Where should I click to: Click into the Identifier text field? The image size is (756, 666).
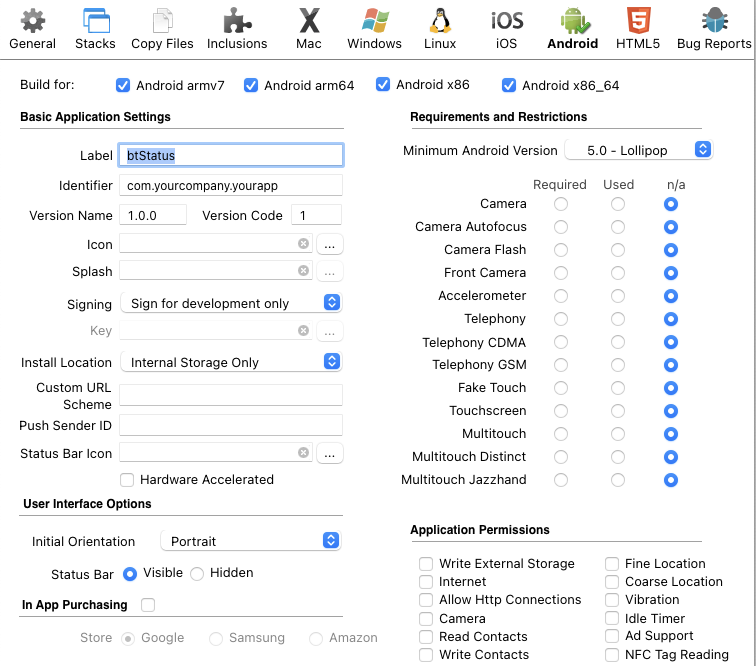click(231, 185)
